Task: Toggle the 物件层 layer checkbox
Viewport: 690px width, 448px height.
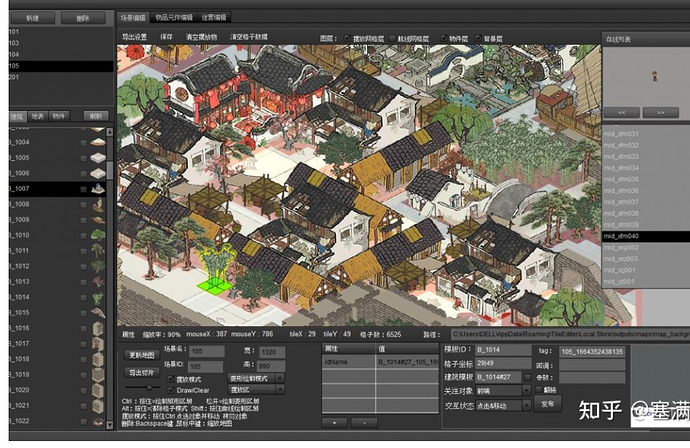Action: click(x=444, y=39)
